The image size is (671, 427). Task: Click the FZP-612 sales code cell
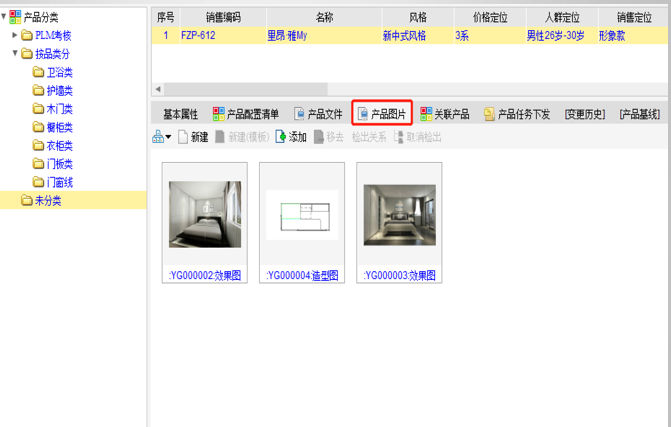pos(223,36)
